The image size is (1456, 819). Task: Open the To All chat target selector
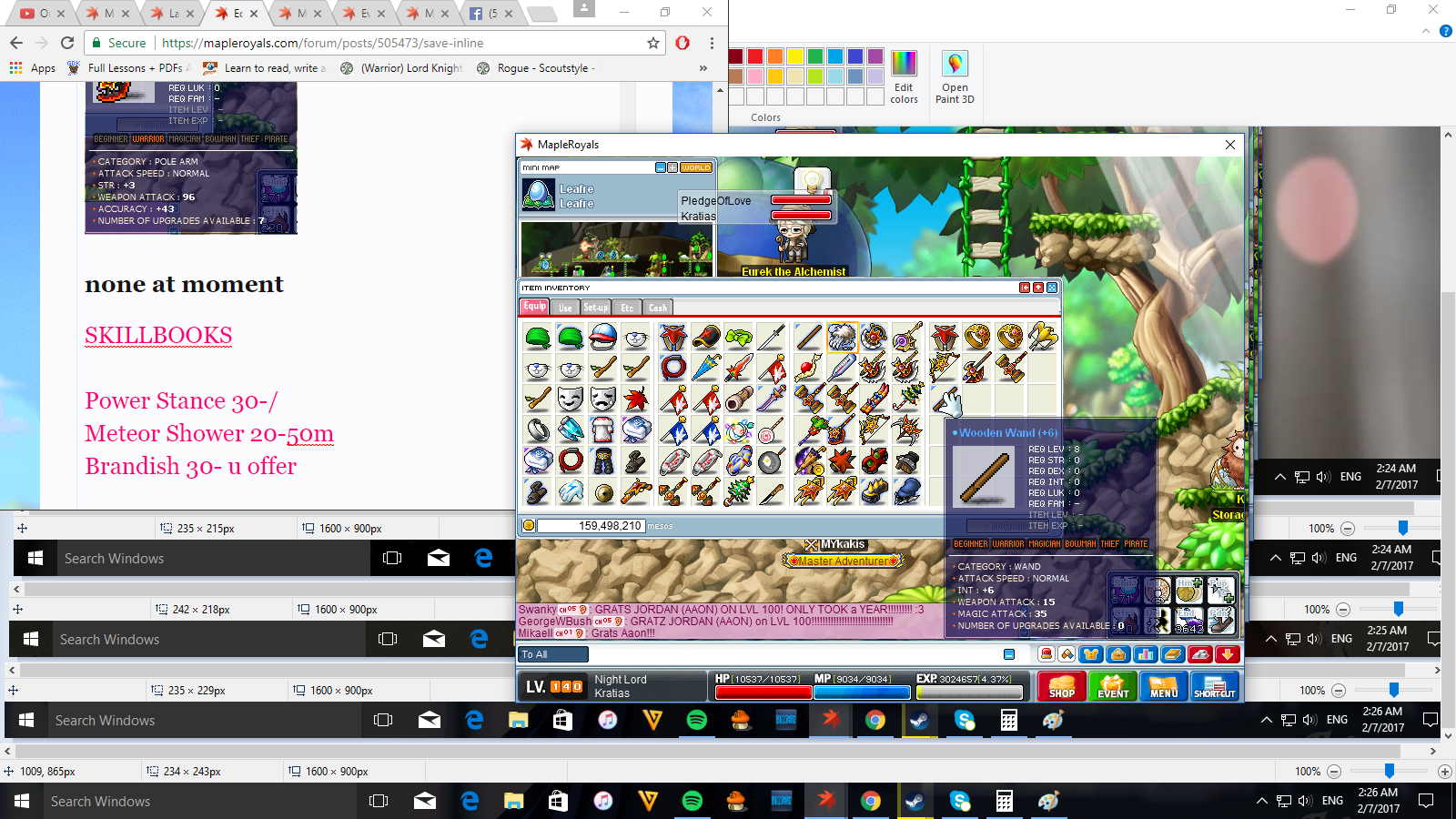tap(553, 654)
